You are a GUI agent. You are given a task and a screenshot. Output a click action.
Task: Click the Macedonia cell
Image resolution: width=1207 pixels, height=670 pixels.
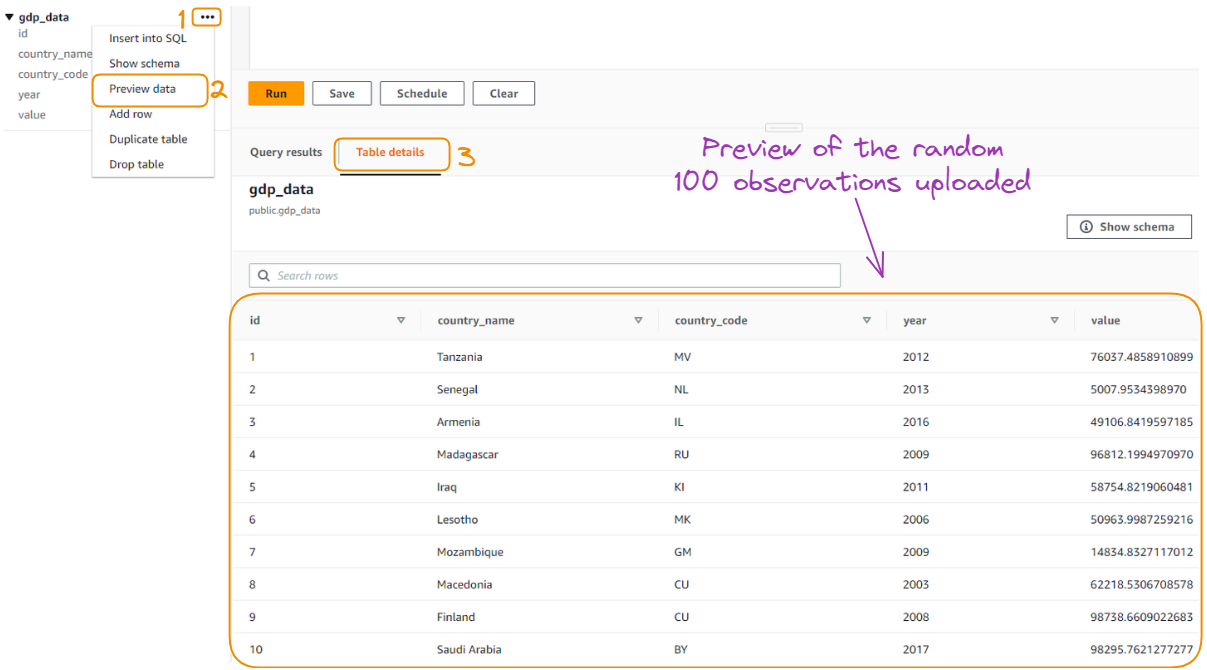465,584
